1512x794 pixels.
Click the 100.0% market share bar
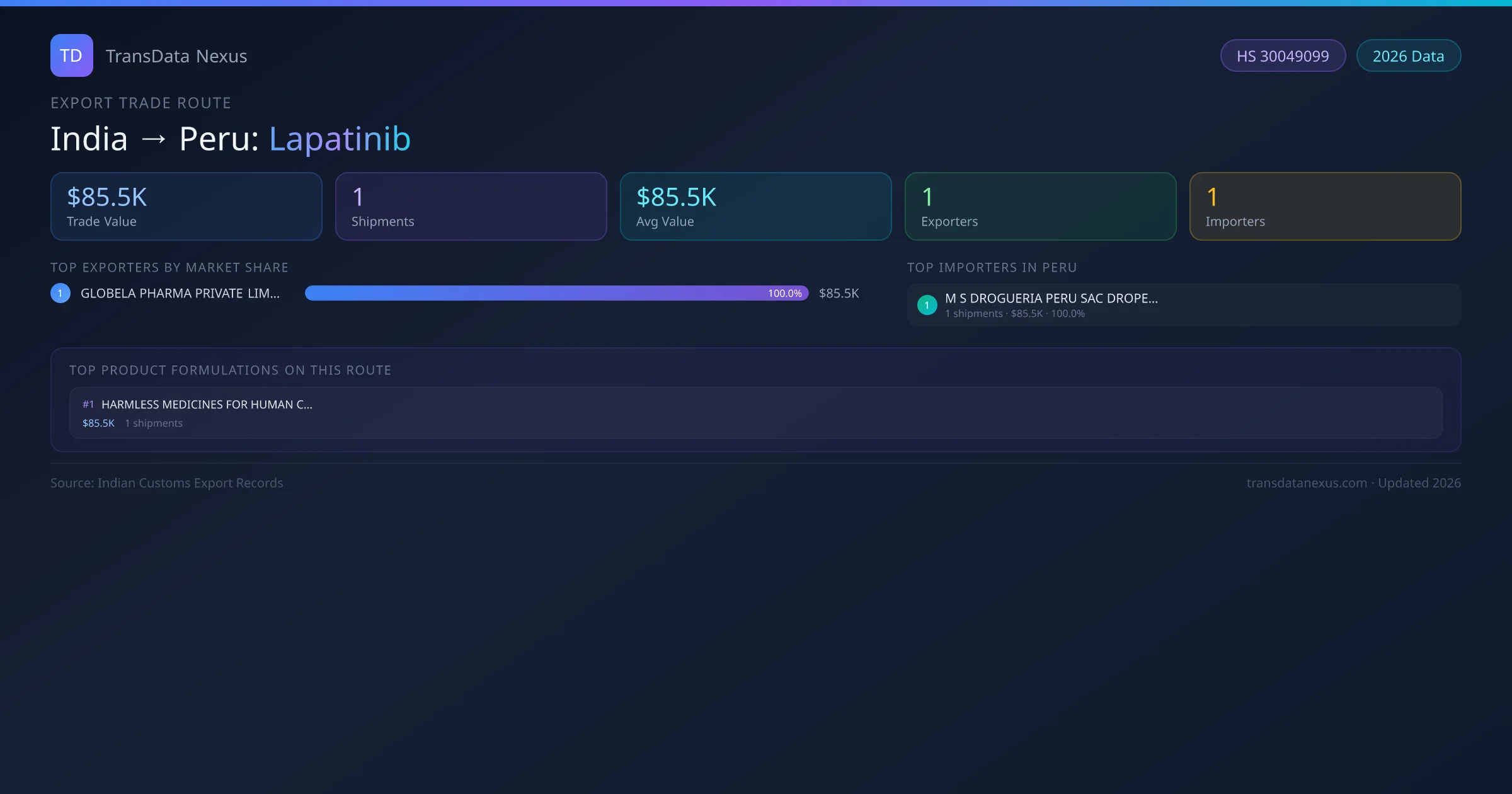pyautogui.click(x=556, y=293)
